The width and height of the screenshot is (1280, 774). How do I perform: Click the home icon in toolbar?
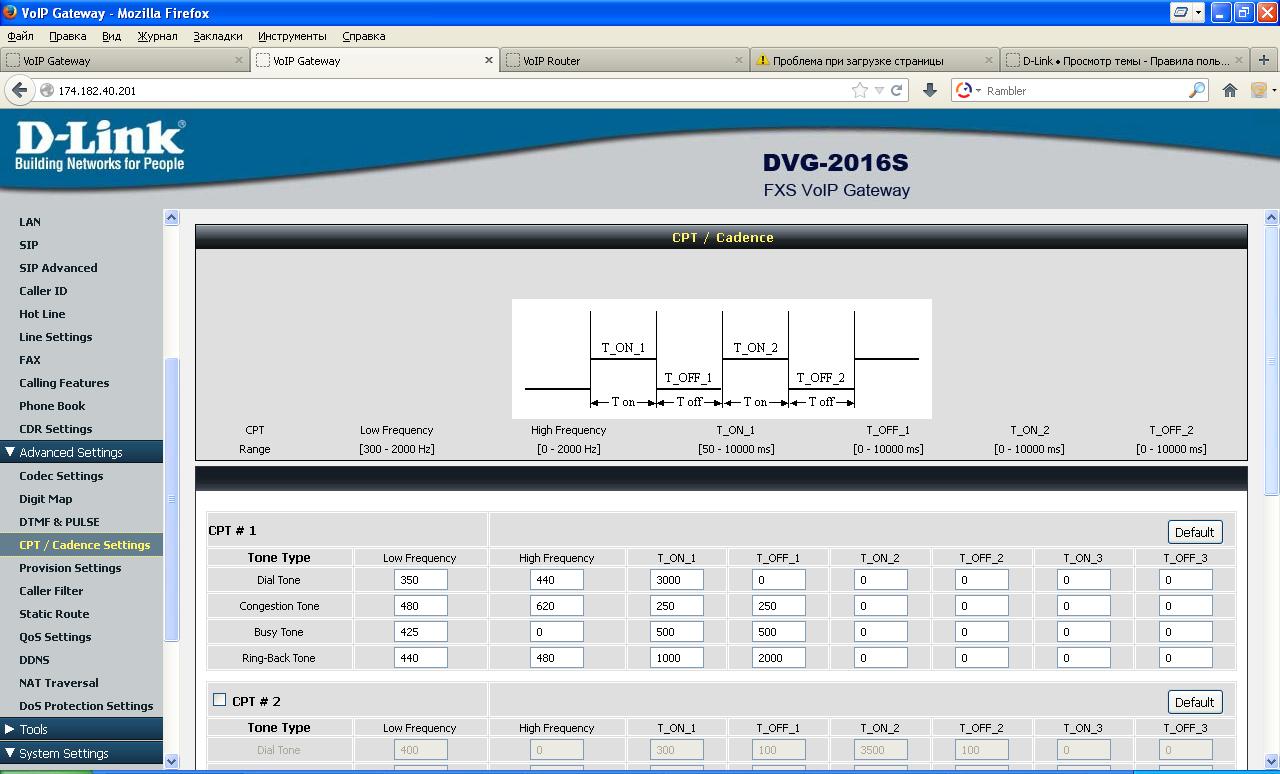click(x=1230, y=90)
